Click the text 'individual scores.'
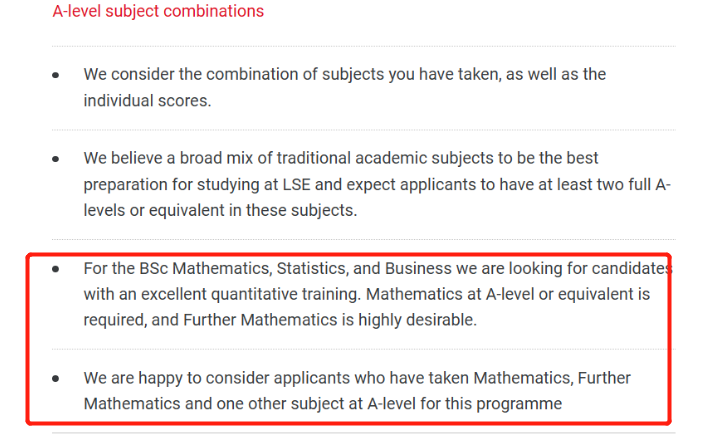The image size is (709, 442). point(147,100)
